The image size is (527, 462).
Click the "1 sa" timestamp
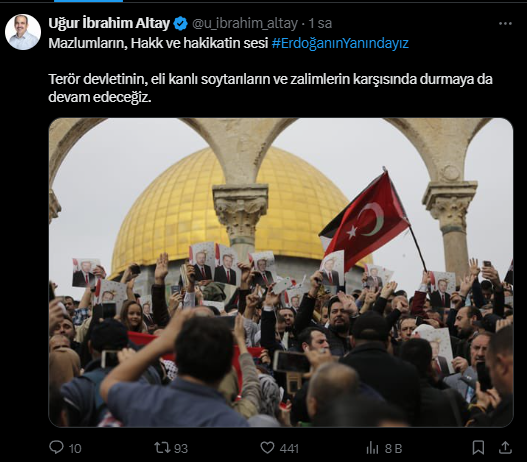pyautogui.click(x=320, y=24)
